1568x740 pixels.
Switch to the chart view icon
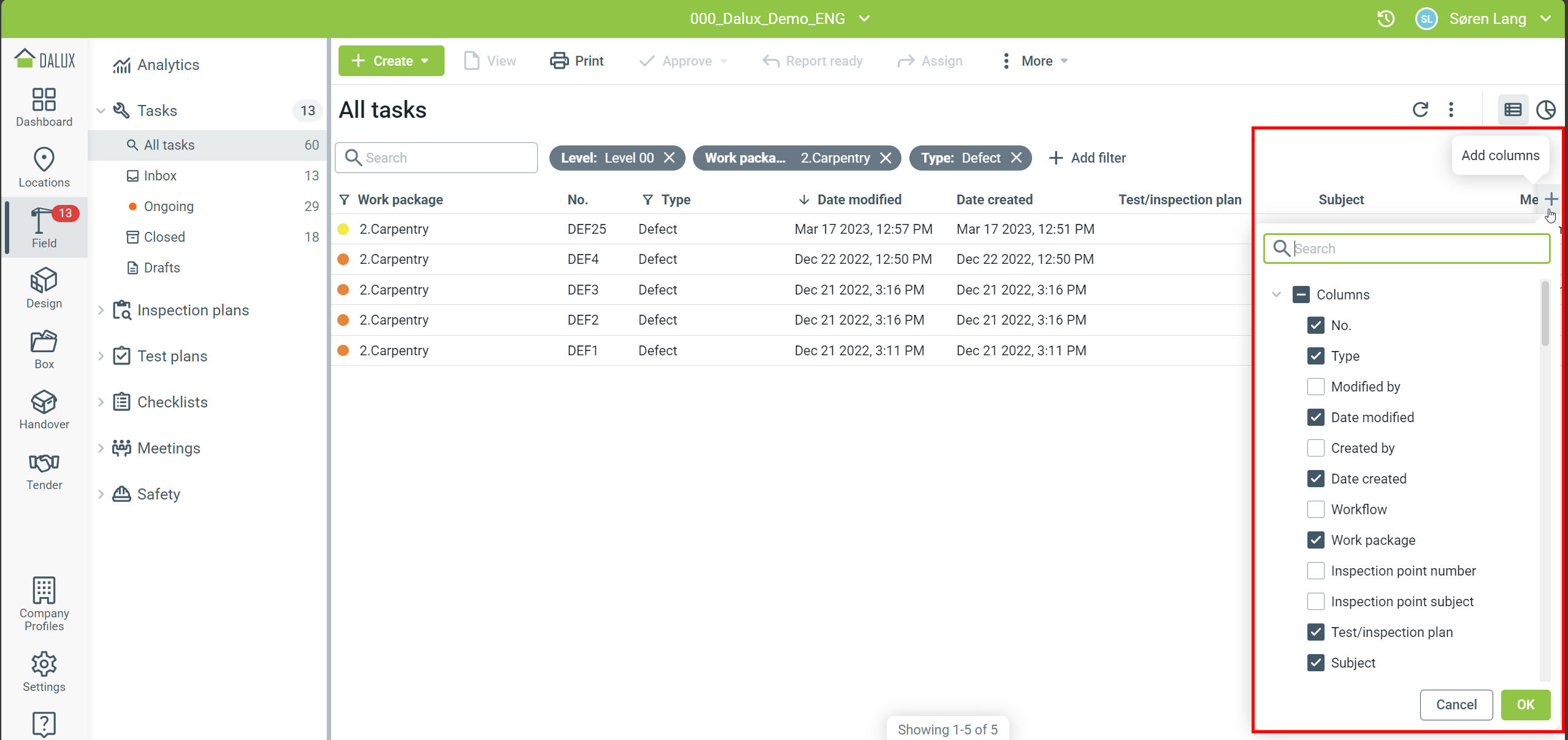tap(1545, 110)
